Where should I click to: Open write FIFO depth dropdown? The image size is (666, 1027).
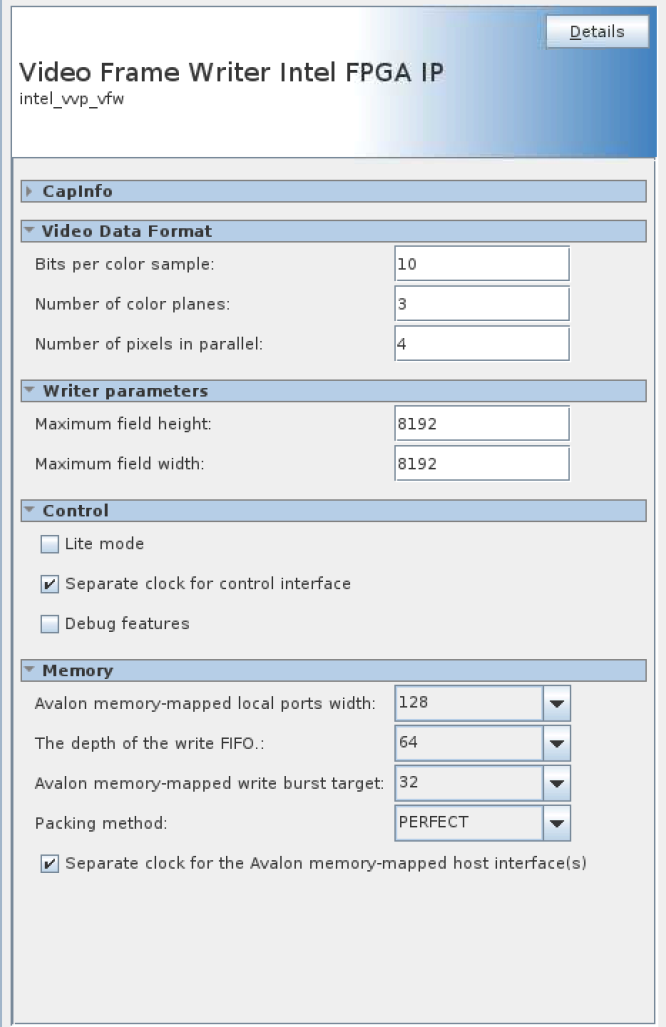point(557,743)
